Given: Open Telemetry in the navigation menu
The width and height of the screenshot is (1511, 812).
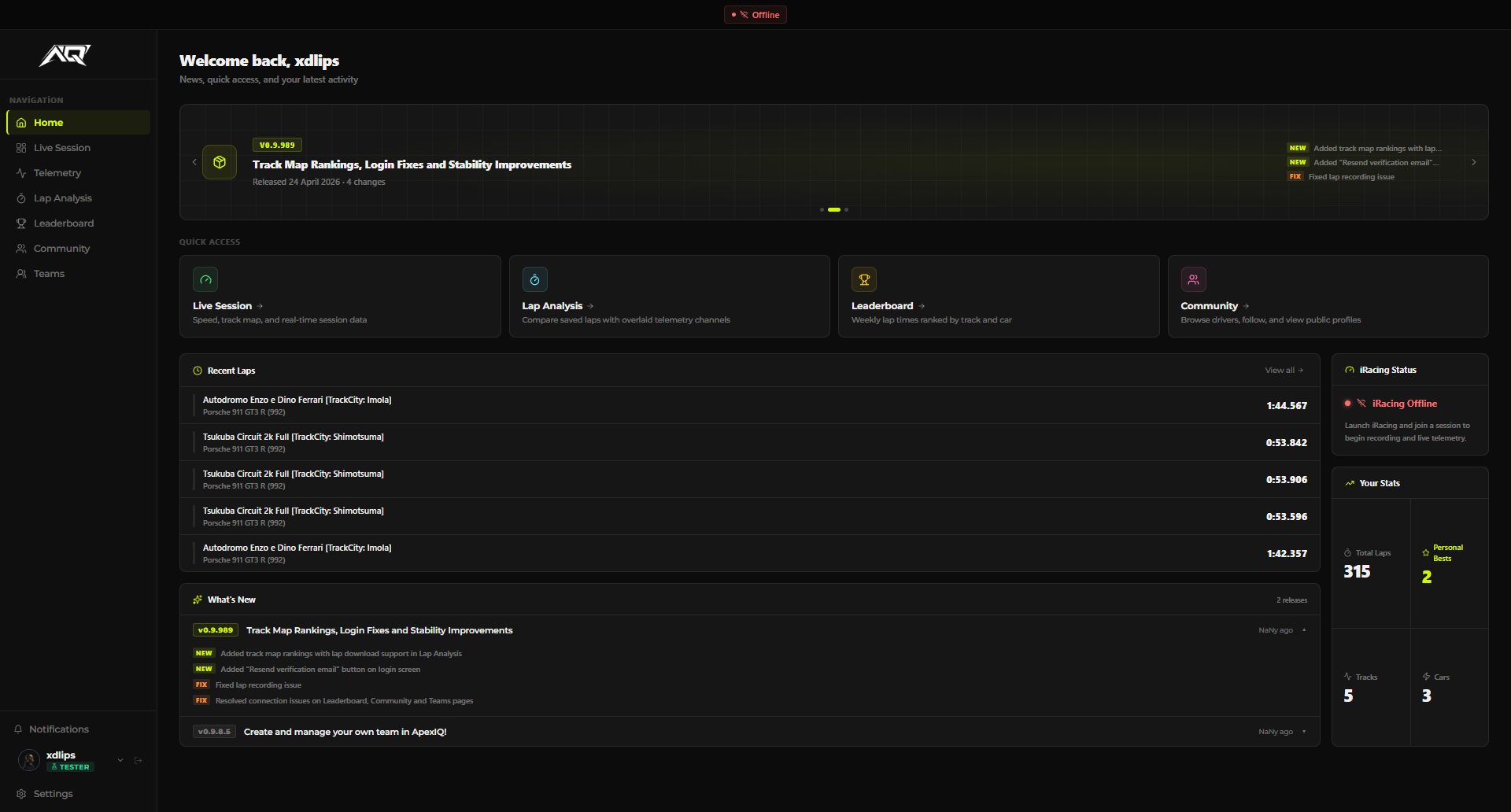Looking at the screenshot, I should click(x=78, y=173).
